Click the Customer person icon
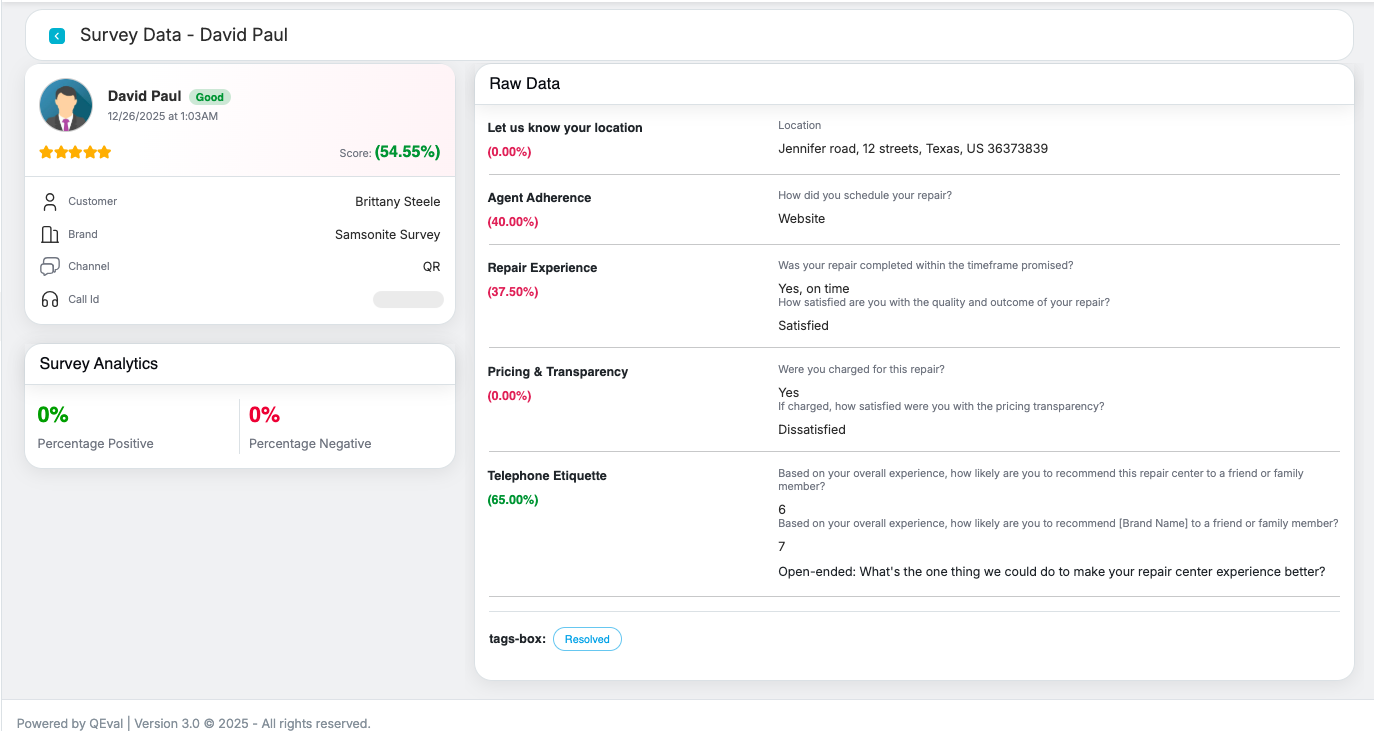Screen dimensions: 1374x731 tap(50, 202)
